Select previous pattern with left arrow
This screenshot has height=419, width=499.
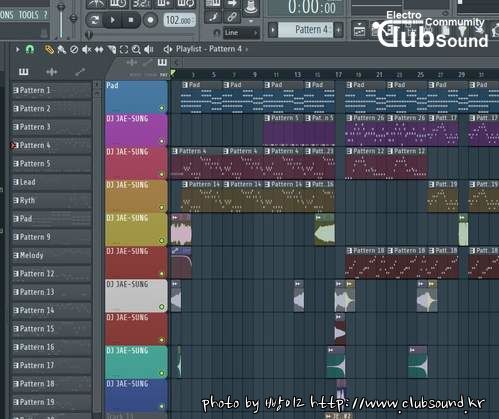pyautogui.click(x=273, y=30)
